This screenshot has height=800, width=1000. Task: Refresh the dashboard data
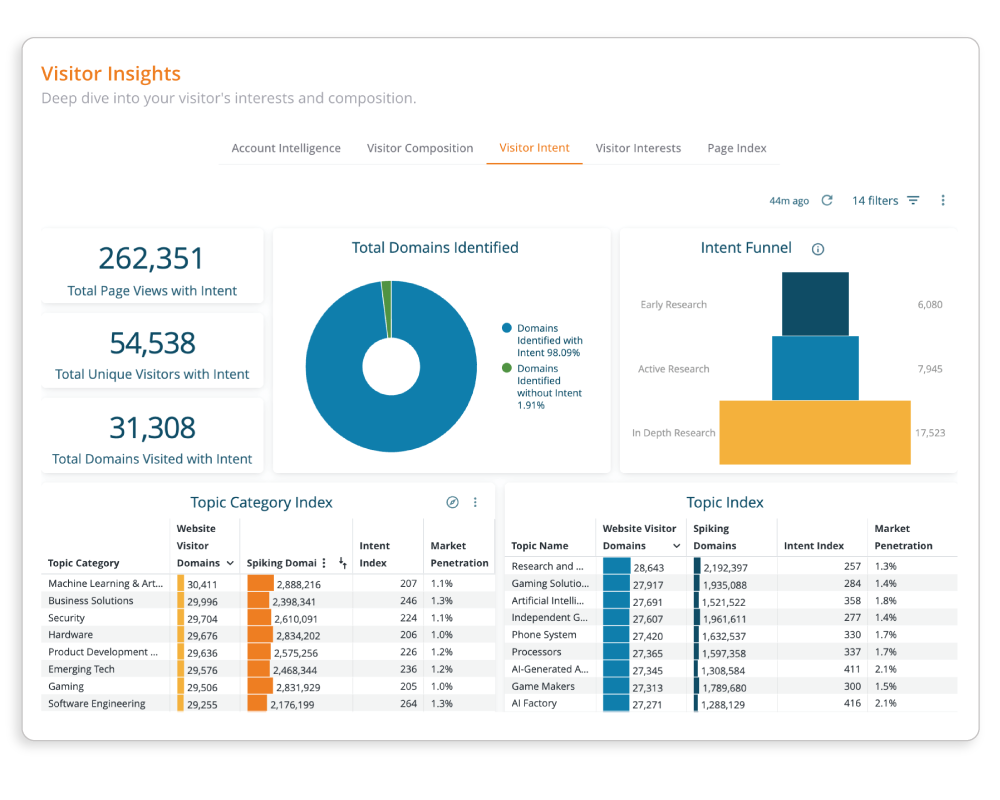tap(827, 200)
